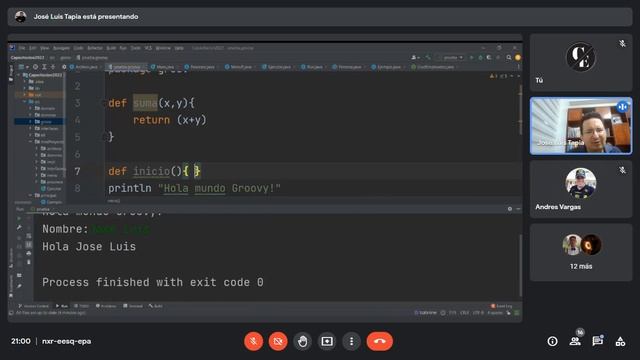Turn on the microphone in Meet
Viewport: 640px width, 360px height.
point(253,341)
